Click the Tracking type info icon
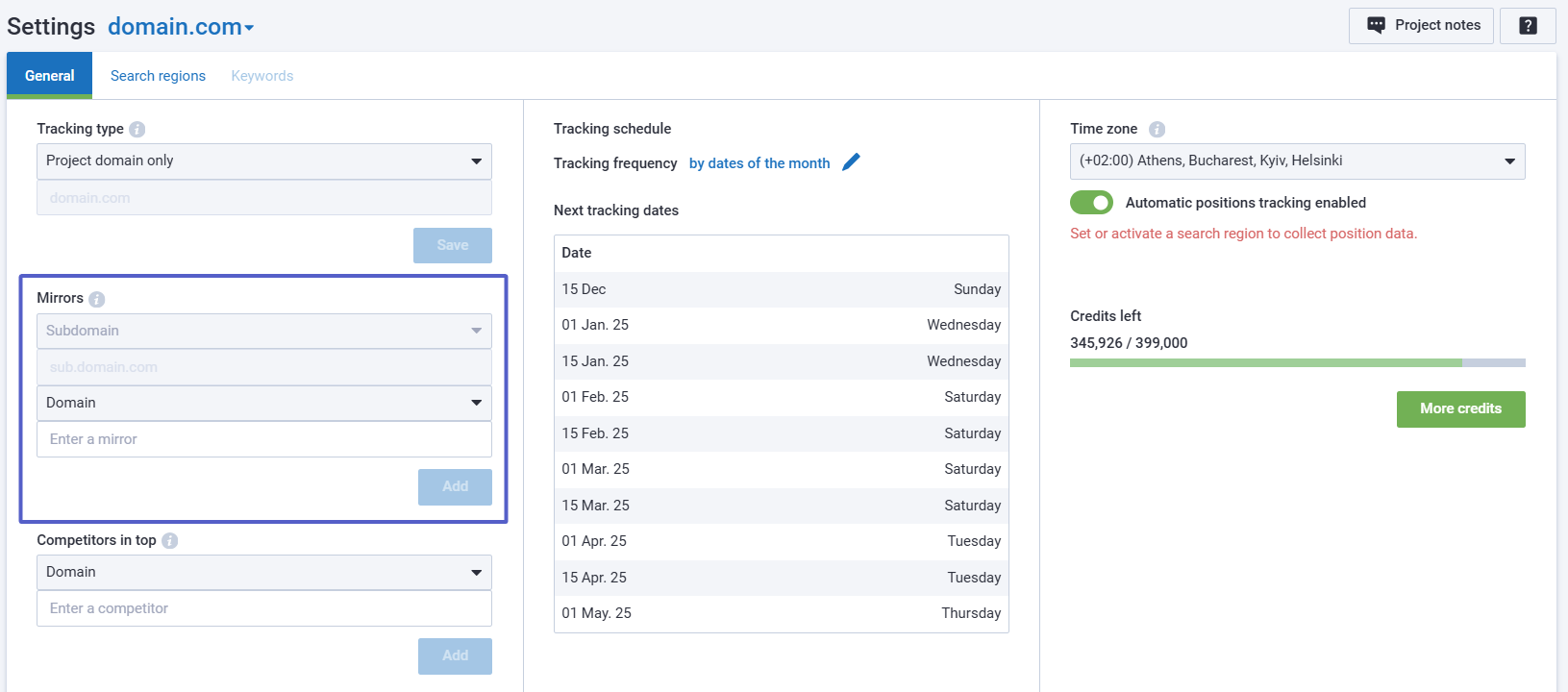The width and height of the screenshot is (1568, 692). pyautogui.click(x=137, y=129)
